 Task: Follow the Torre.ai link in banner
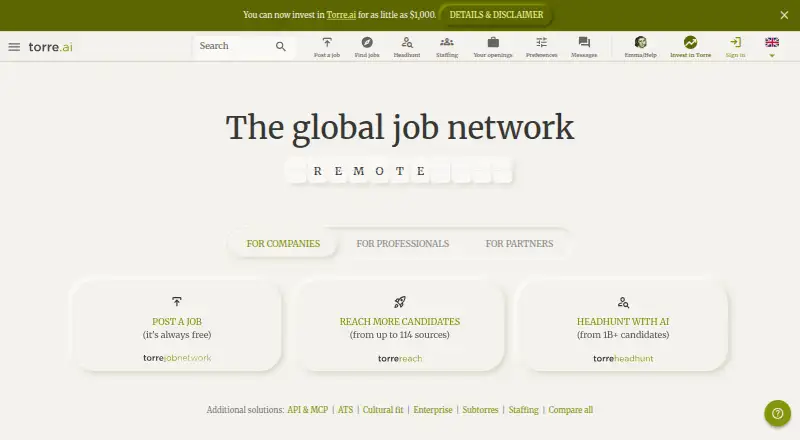click(341, 15)
